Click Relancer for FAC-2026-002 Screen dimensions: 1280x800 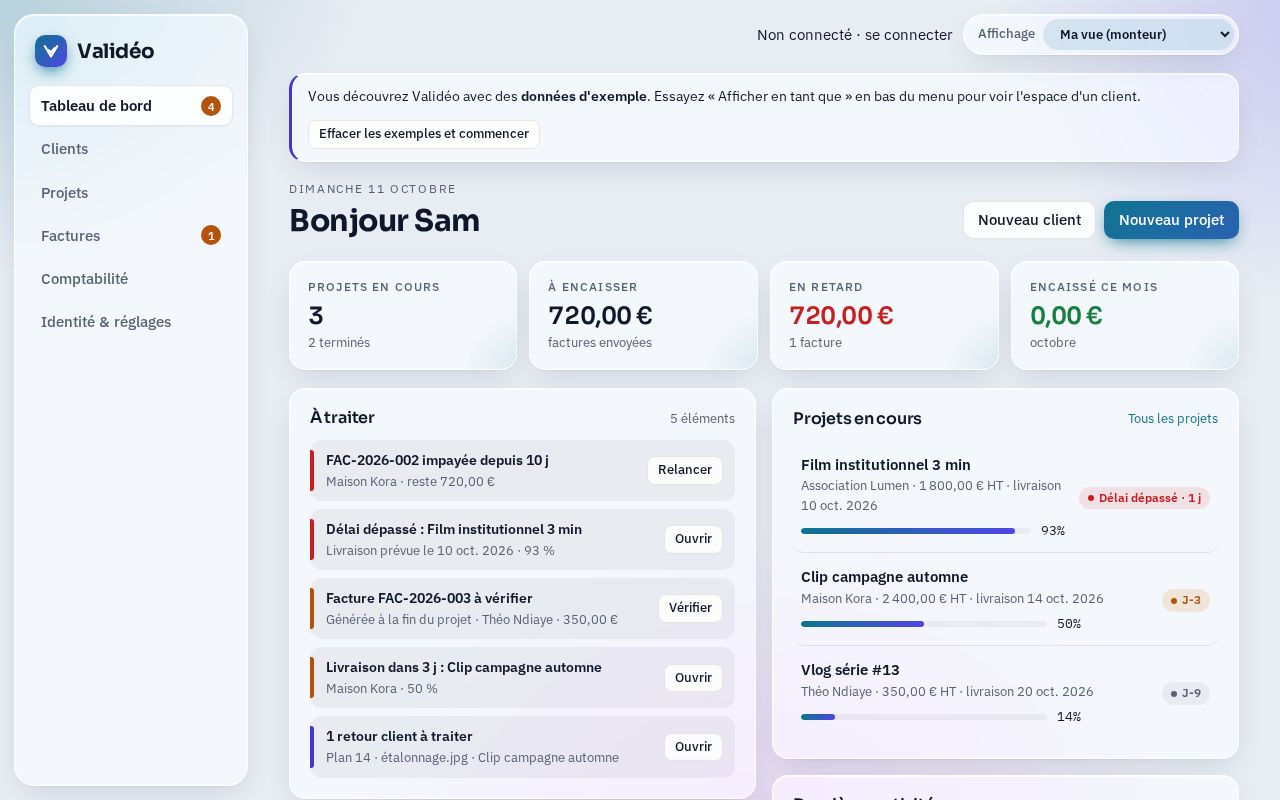click(685, 470)
